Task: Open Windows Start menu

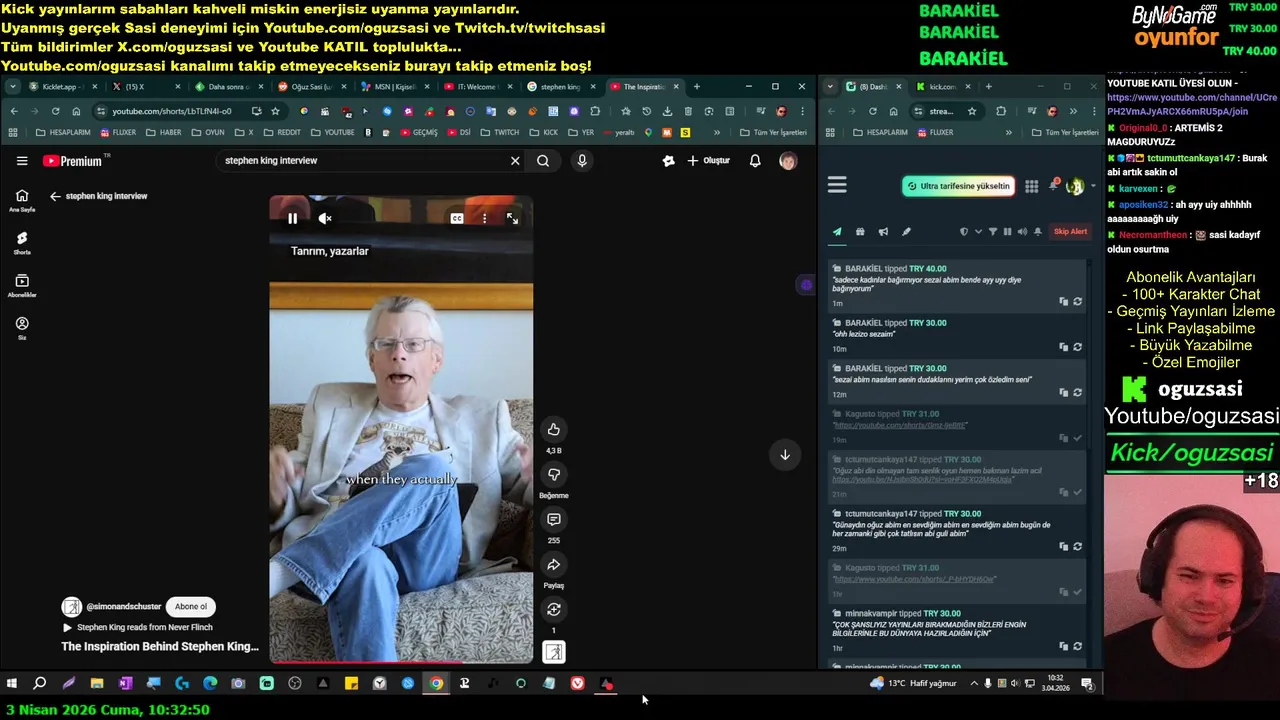Action: [x=12, y=684]
